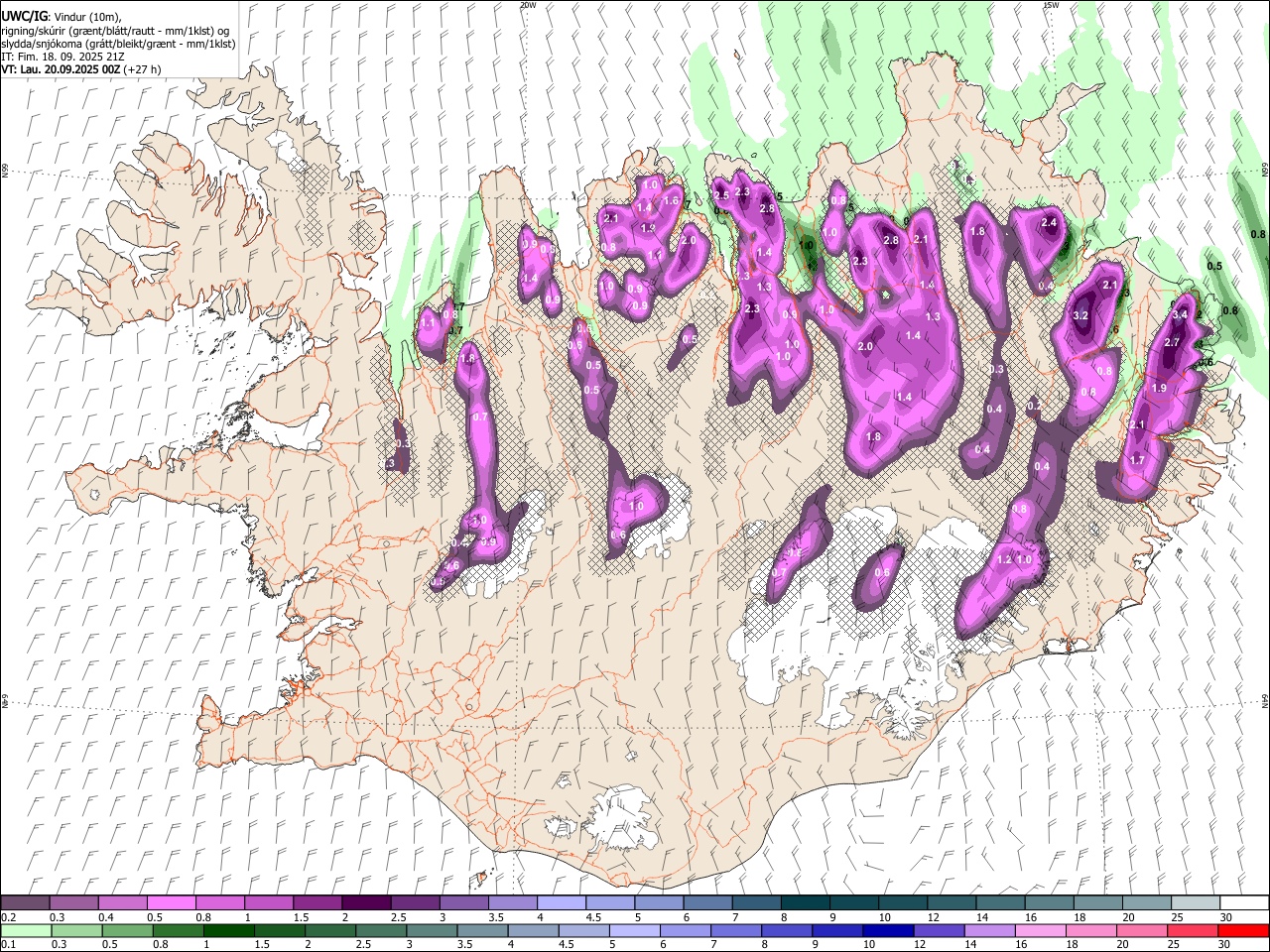Click the darkest green 1 swatch in rain scale
This screenshot has height=952, width=1270.
tap(229, 930)
